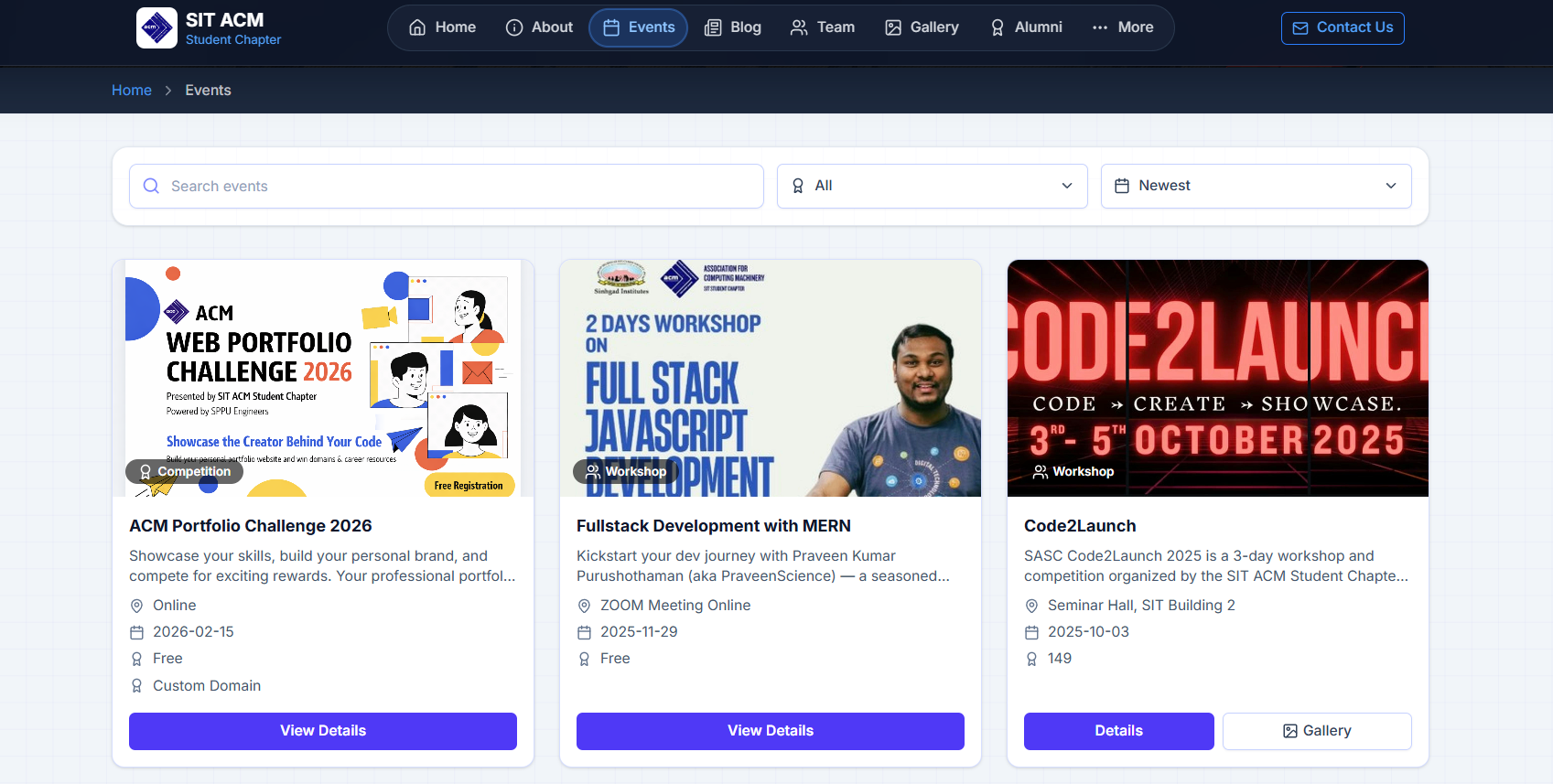The height and width of the screenshot is (784, 1553).
Task: Go to Home in the navigation bar
Action: 442,27
